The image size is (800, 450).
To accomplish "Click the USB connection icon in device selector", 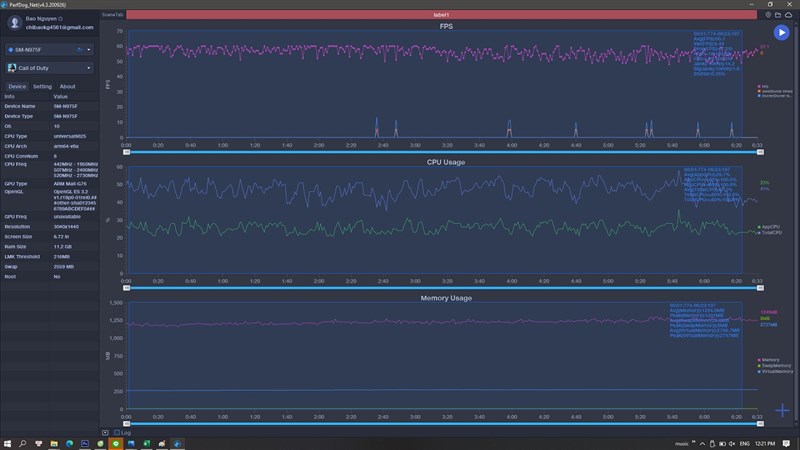I will click(80, 50).
